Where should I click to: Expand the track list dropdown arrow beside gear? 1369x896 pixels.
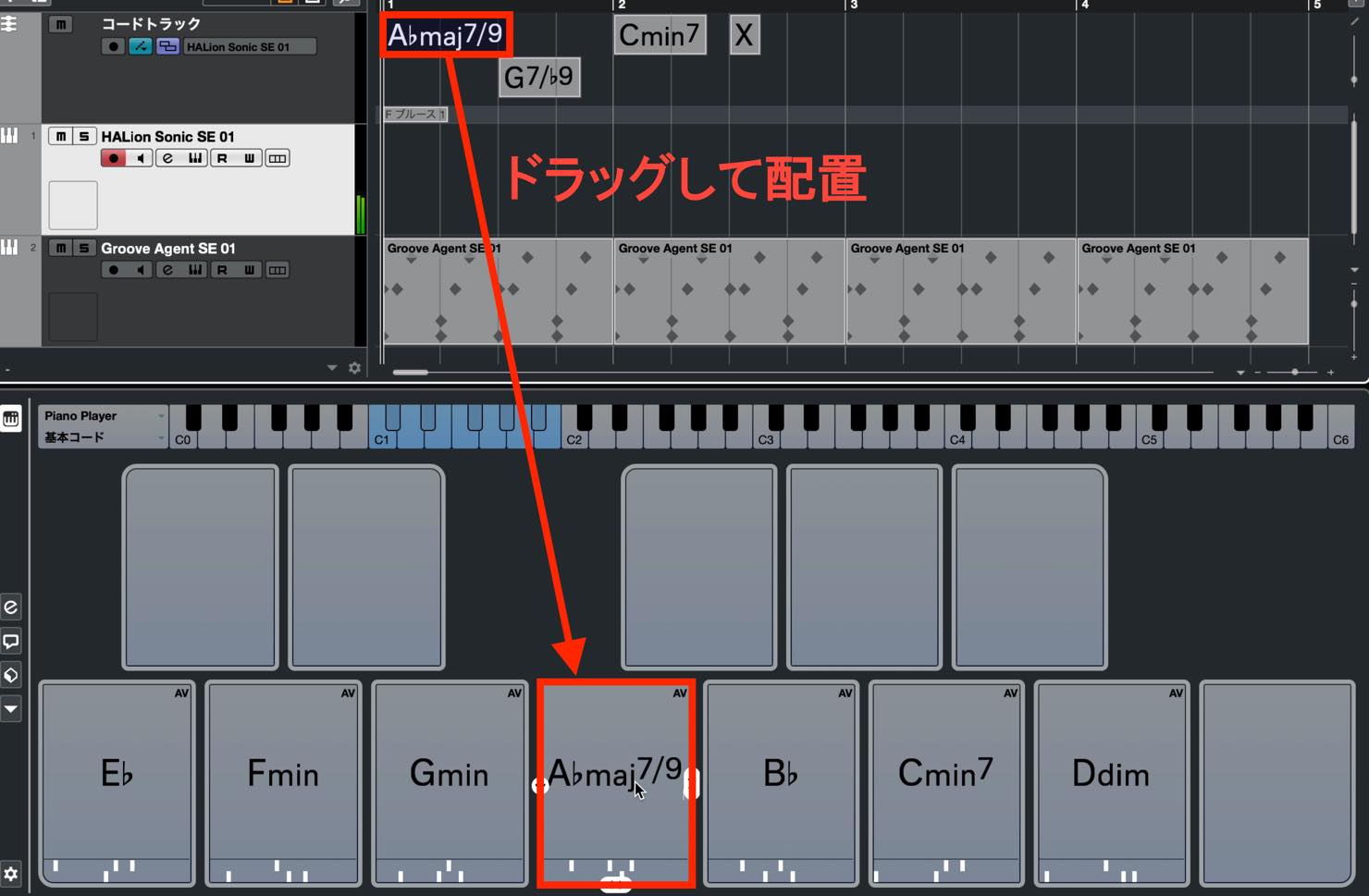[x=332, y=368]
